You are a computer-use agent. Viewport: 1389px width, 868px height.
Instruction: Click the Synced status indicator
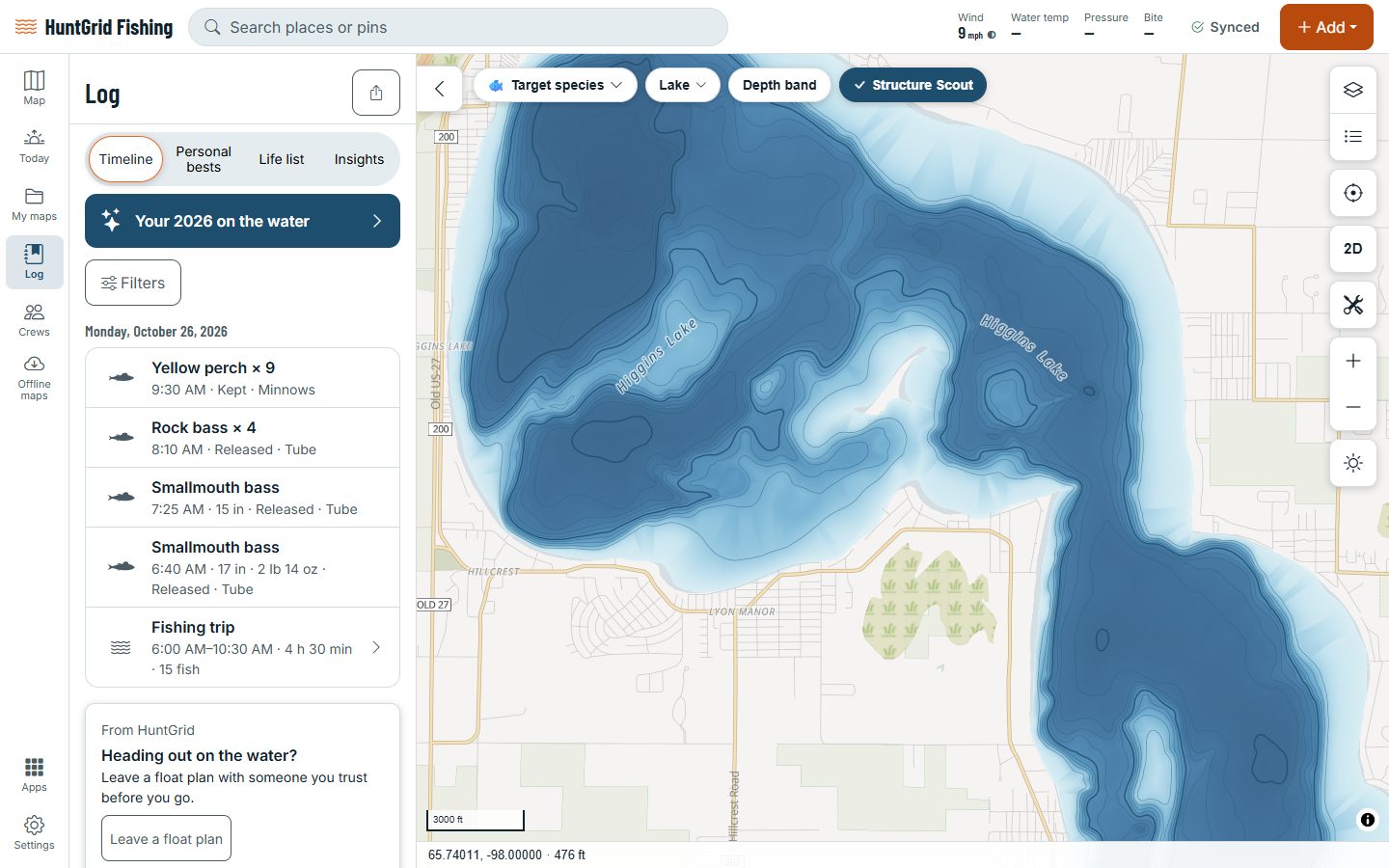tap(1225, 27)
